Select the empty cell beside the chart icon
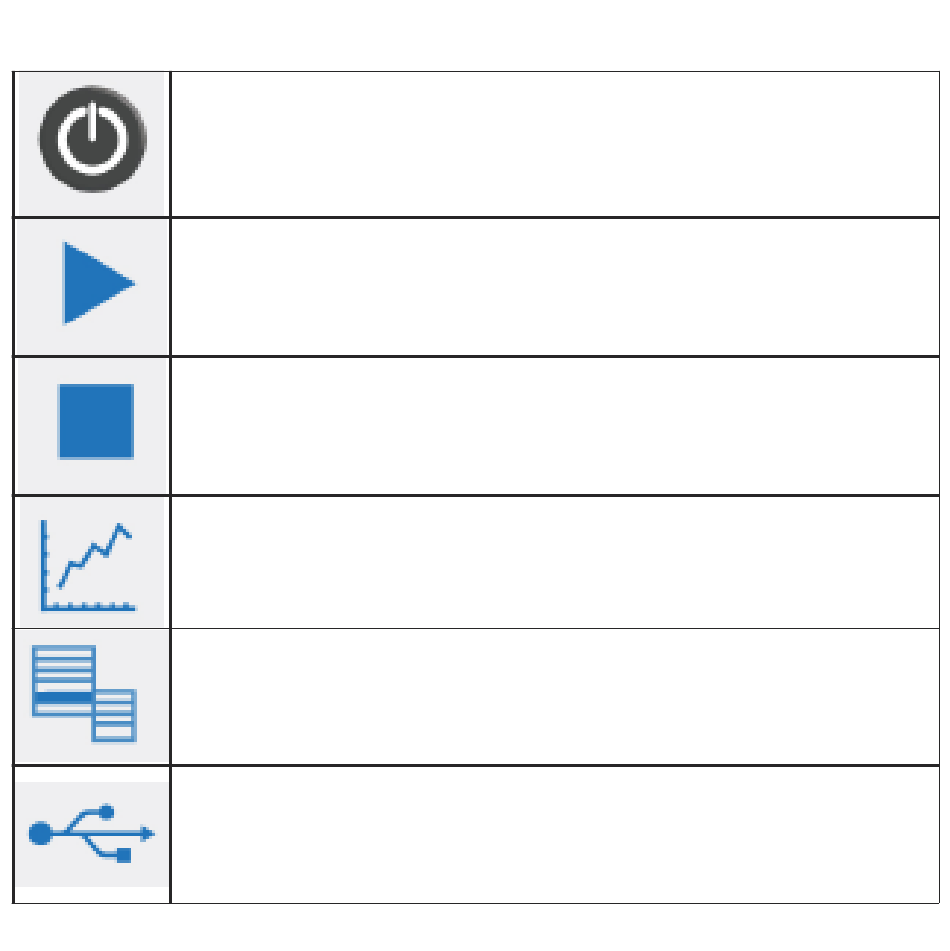Viewport: 950px width, 951px height. [x=555, y=562]
